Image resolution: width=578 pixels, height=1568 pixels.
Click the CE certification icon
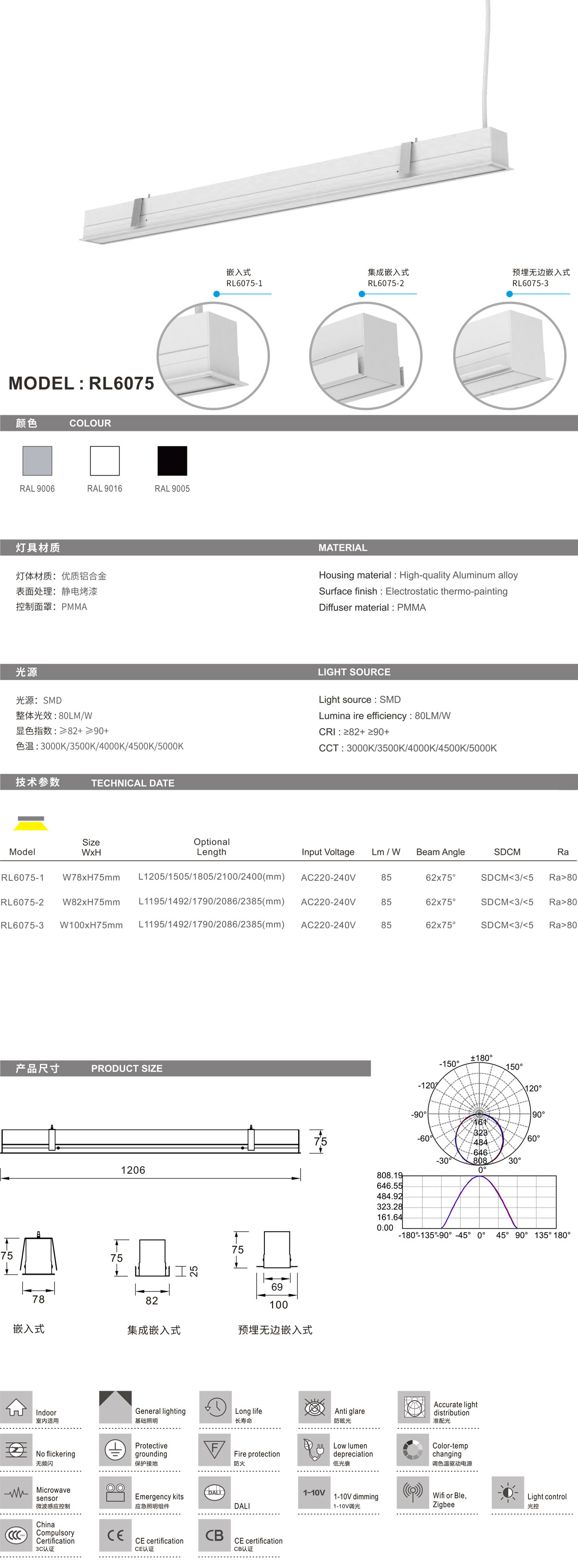[115, 1536]
